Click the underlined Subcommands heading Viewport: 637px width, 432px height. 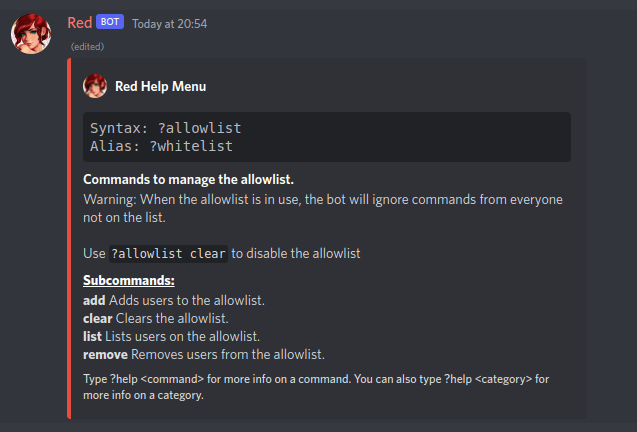[129, 281]
